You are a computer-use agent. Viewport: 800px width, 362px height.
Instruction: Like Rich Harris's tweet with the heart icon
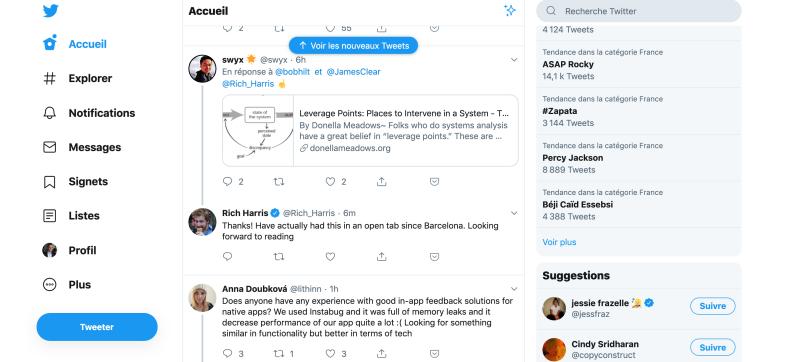[330, 256]
